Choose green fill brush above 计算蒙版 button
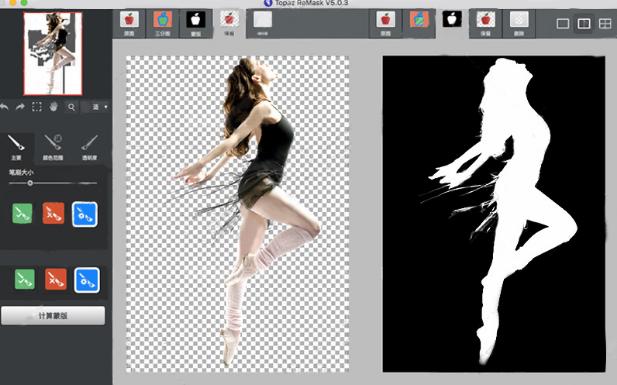This screenshot has width=617, height=385. pos(24,279)
